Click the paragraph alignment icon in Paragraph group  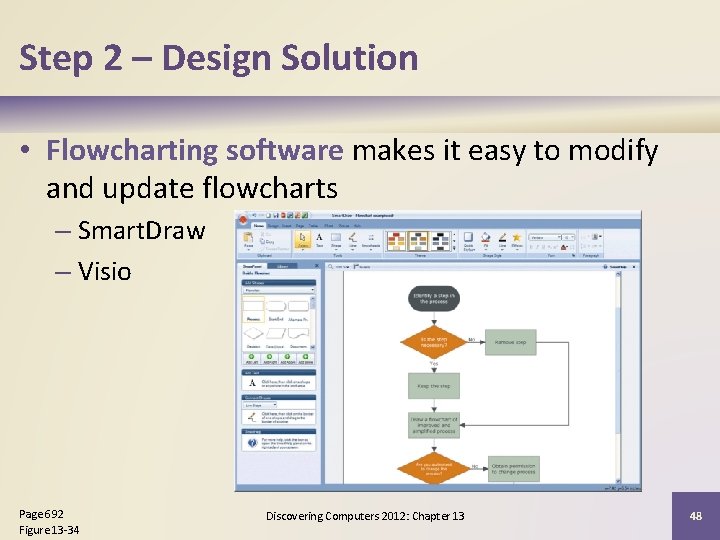tap(595, 237)
